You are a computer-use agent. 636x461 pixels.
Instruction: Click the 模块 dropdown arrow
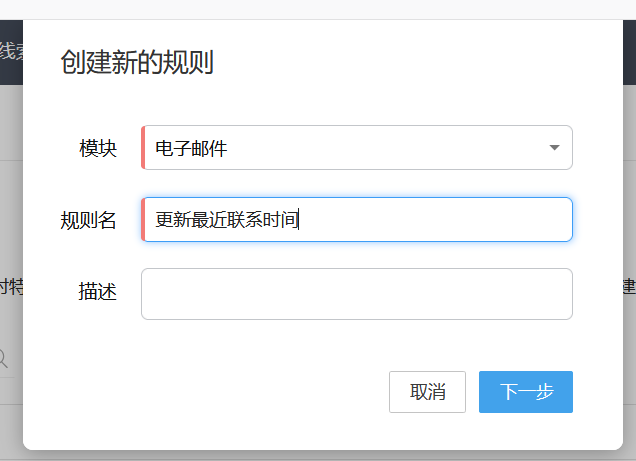[554, 148]
